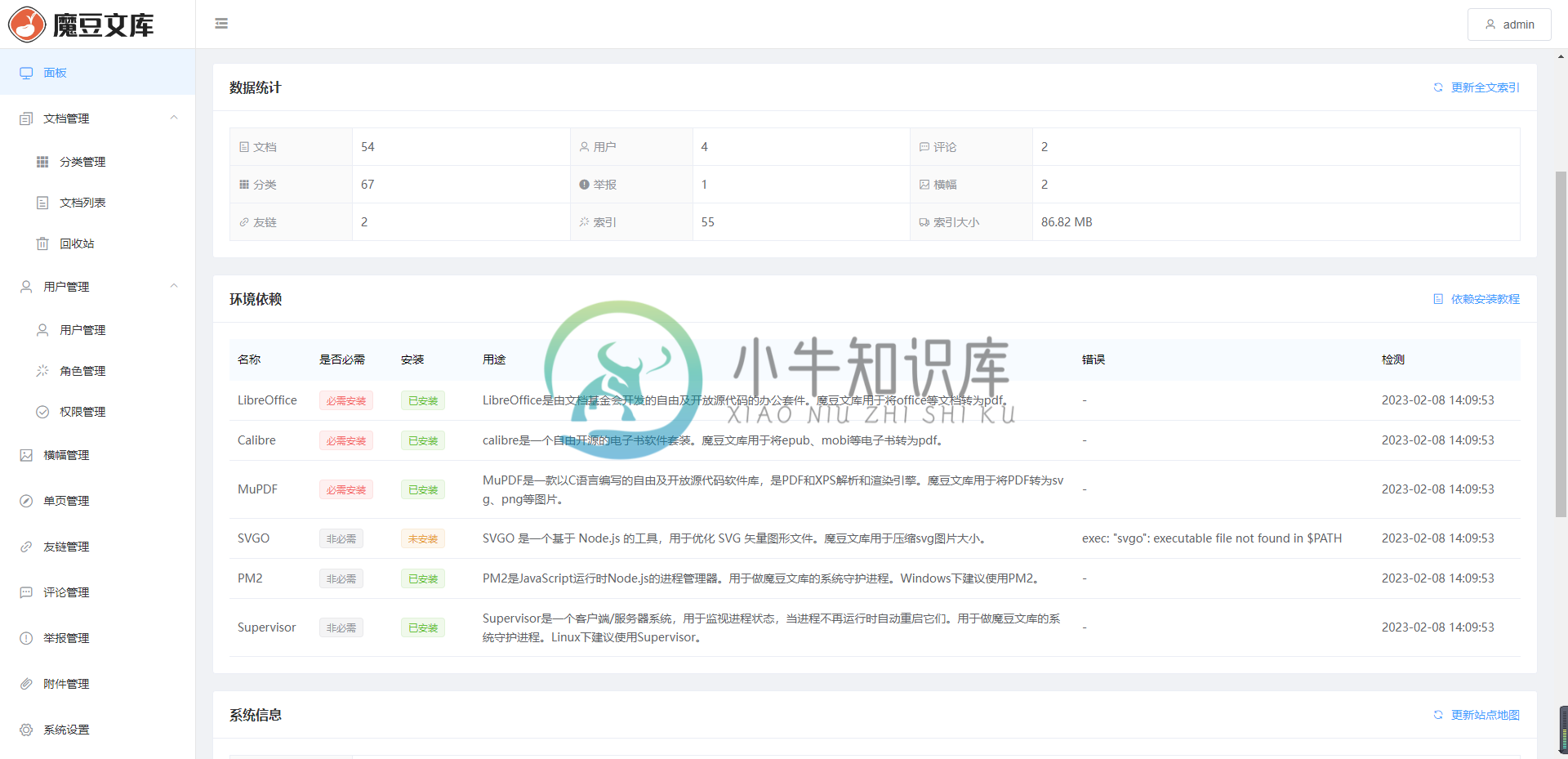The height and width of the screenshot is (759, 1568).
Task: Click the MuPDF name cell
Action: click(257, 489)
